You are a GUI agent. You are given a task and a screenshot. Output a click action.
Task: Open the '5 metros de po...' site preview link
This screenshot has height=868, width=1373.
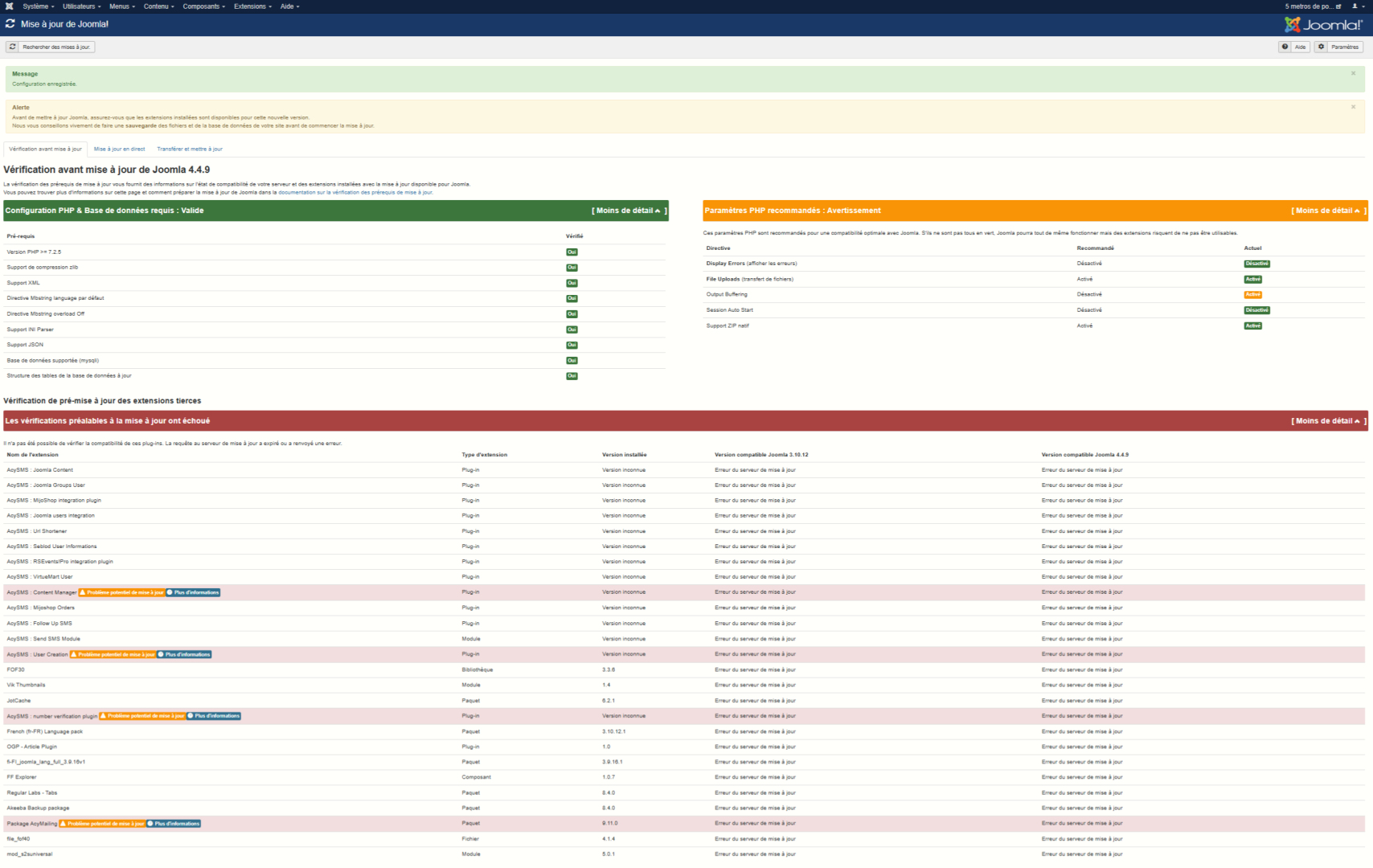click(x=1313, y=6)
